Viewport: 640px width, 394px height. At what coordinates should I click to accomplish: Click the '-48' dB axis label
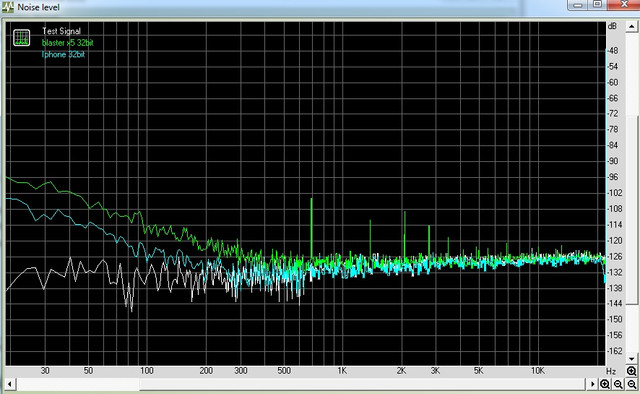click(x=613, y=51)
